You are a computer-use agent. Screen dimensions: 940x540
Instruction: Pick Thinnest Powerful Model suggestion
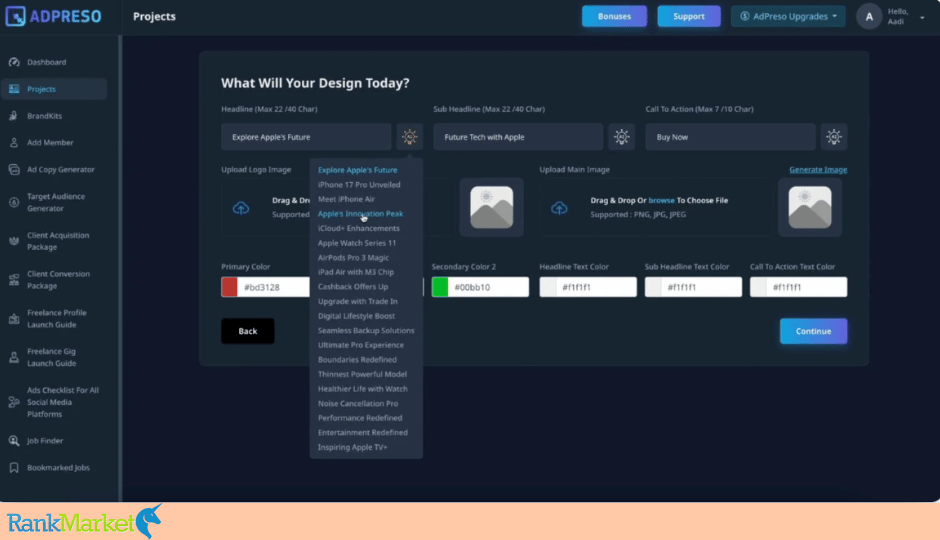click(x=362, y=374)
